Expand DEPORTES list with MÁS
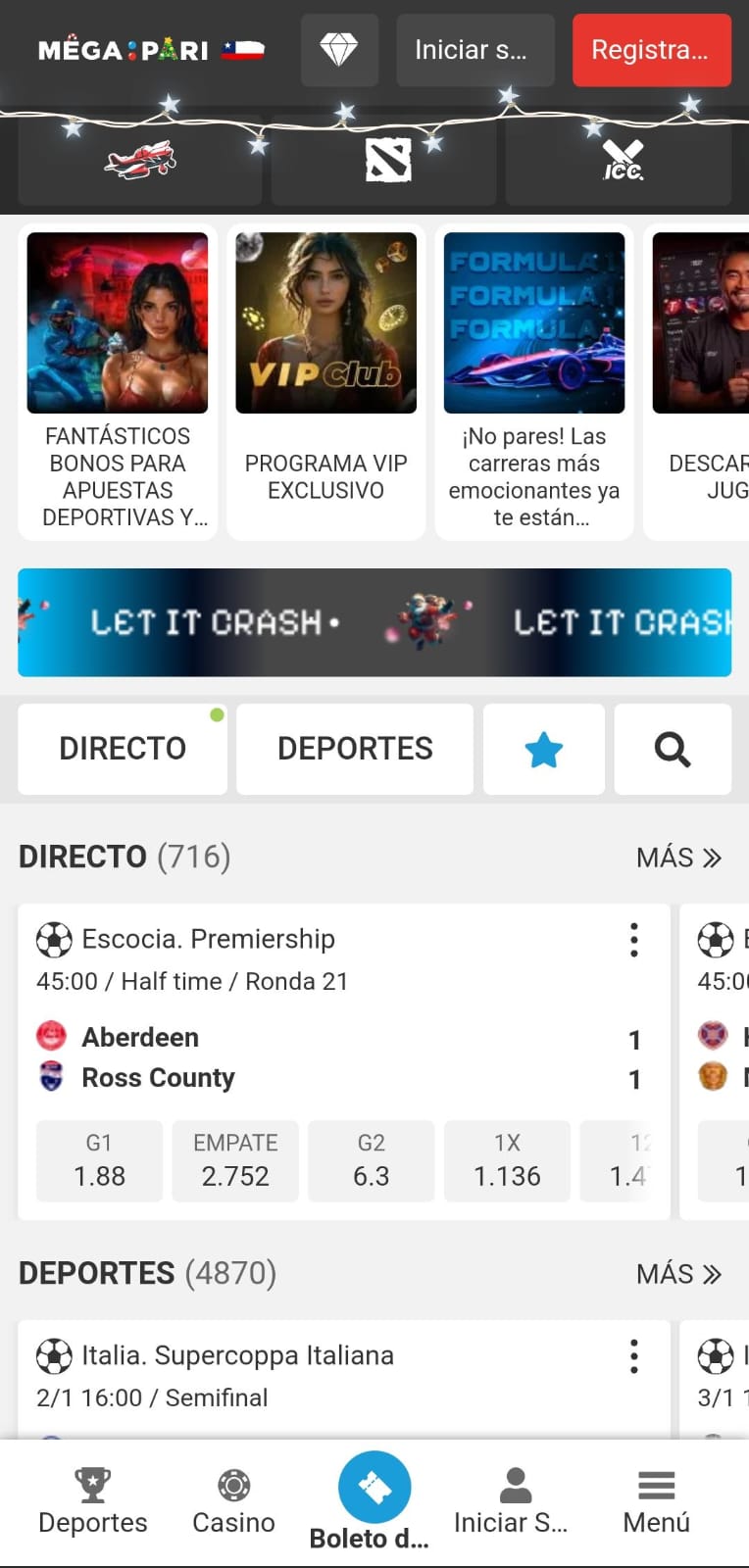The image size is (749, 1568). tap(678, 1274)
